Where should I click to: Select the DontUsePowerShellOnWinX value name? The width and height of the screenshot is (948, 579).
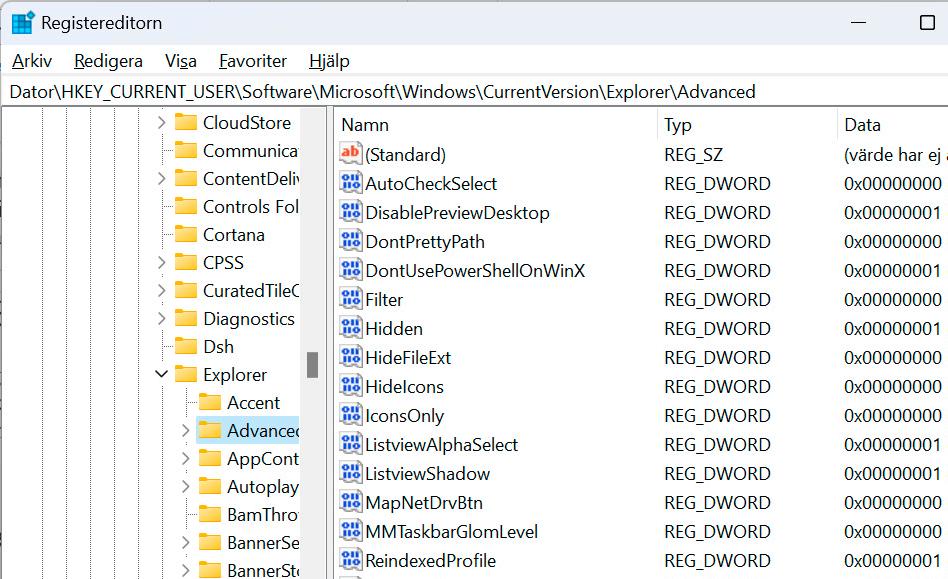[475, 271]
